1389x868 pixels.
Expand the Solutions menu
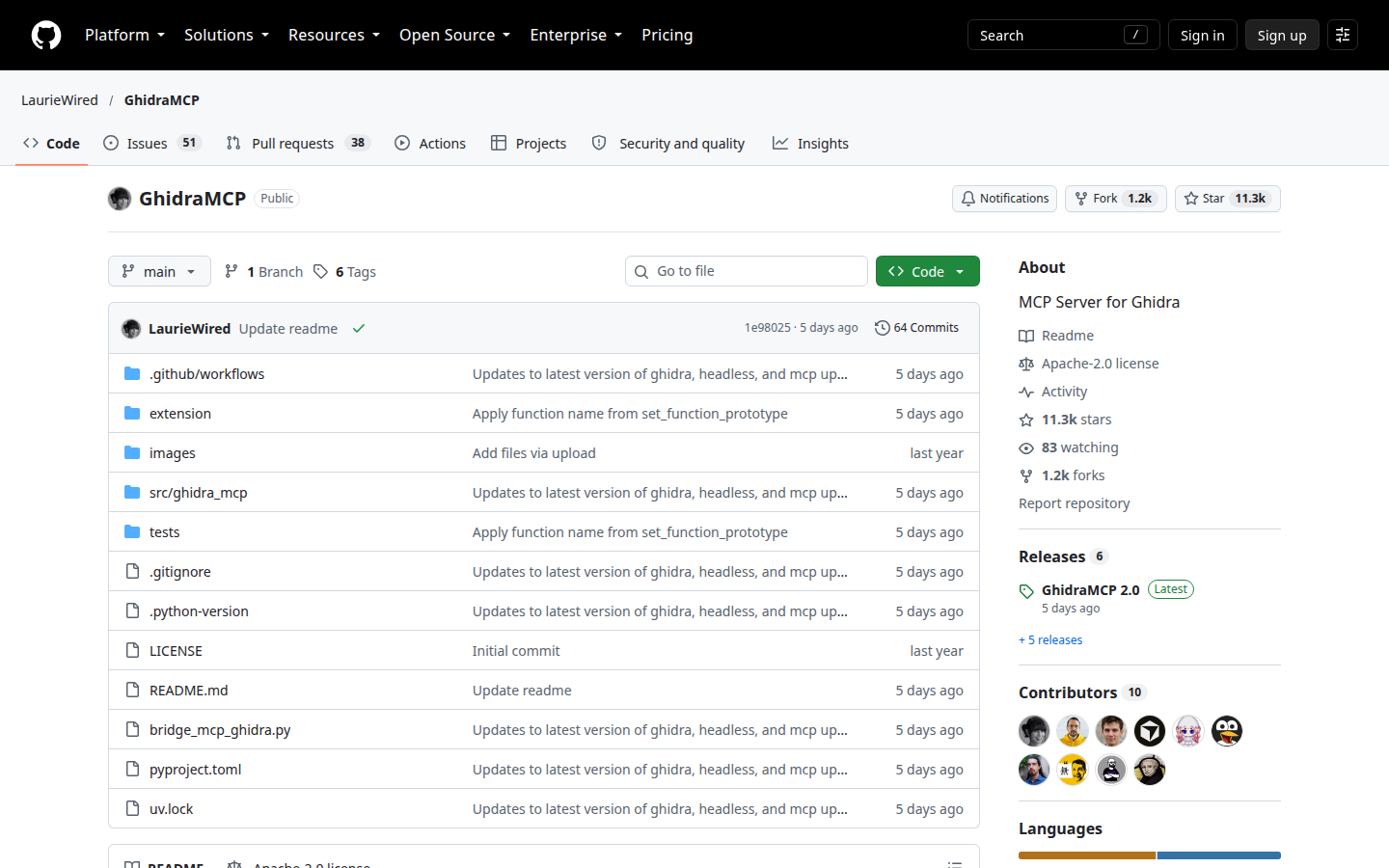pyautogui.click(x=227, y=35)
